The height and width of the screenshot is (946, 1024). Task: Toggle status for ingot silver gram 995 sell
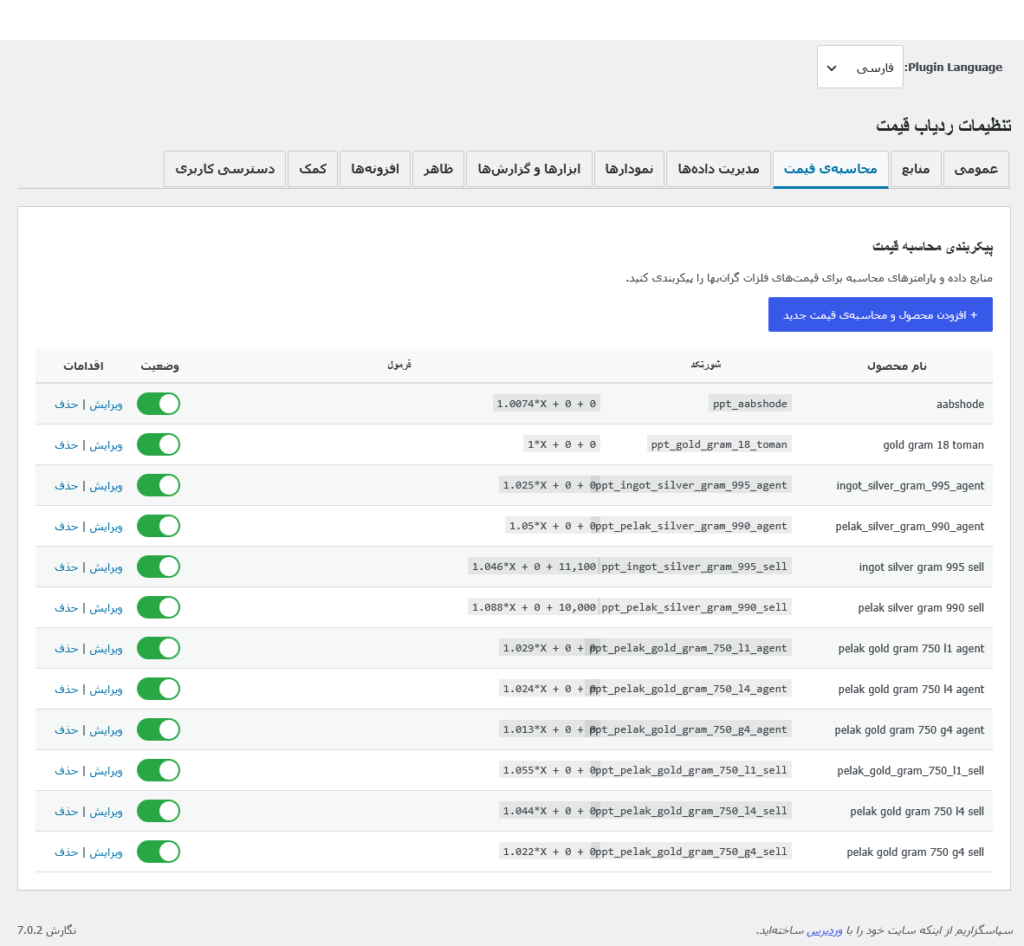158,567
